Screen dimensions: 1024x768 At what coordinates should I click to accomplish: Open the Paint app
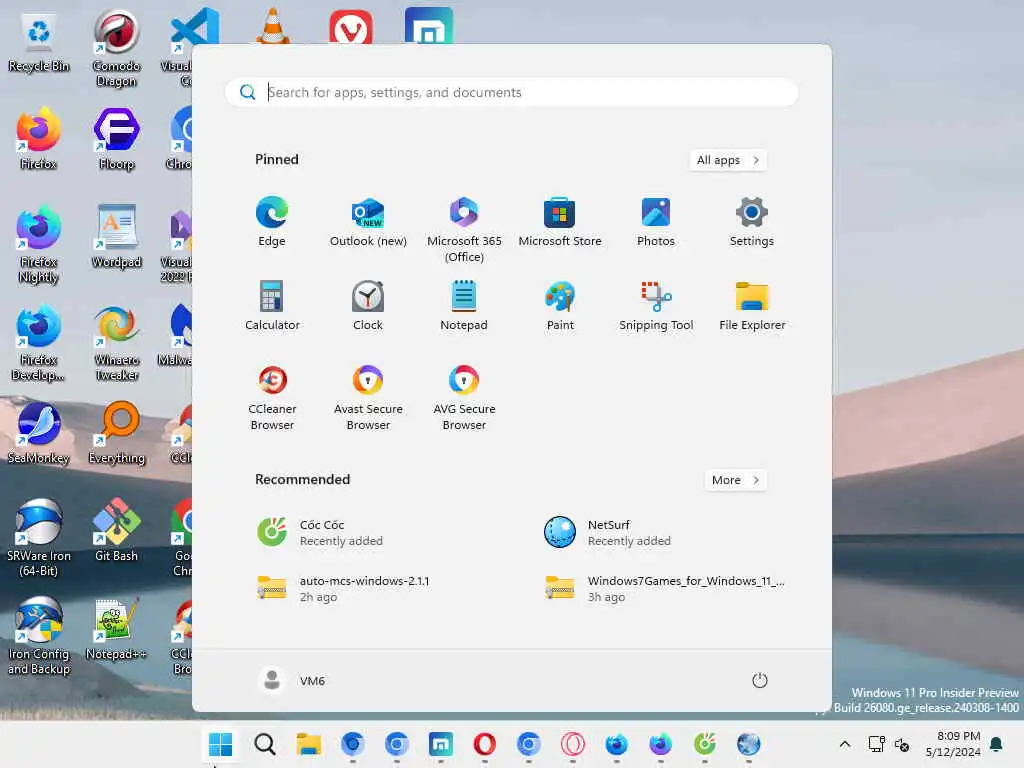pos(560,306)
